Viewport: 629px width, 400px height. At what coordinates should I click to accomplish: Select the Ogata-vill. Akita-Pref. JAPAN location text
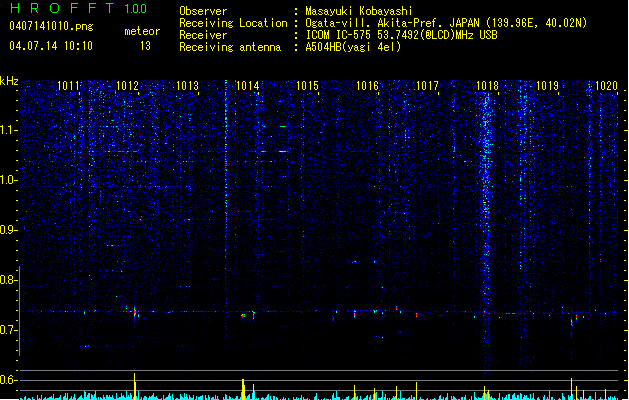point(446,23)
